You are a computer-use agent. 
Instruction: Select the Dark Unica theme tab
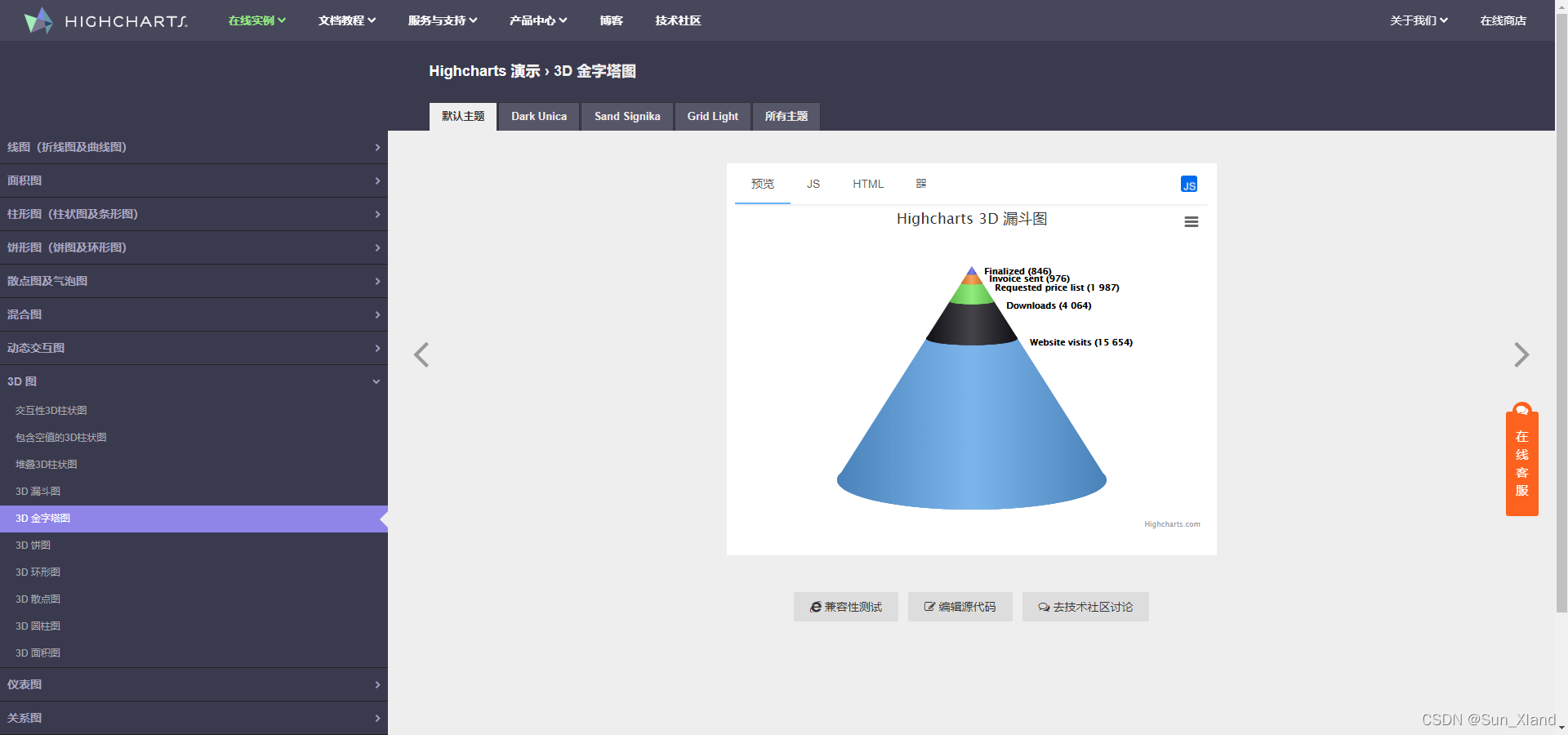click(x=539, y=117)
